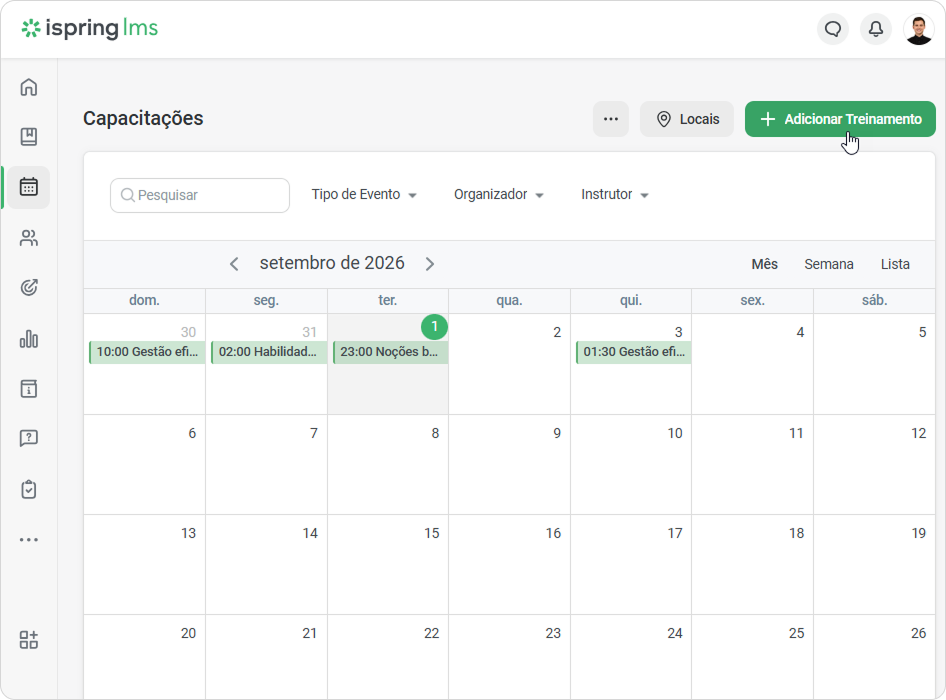Image resolution: width=946 pixels, height=700 pixels.
Task: Switch to the Semana view
Action: 828,264
